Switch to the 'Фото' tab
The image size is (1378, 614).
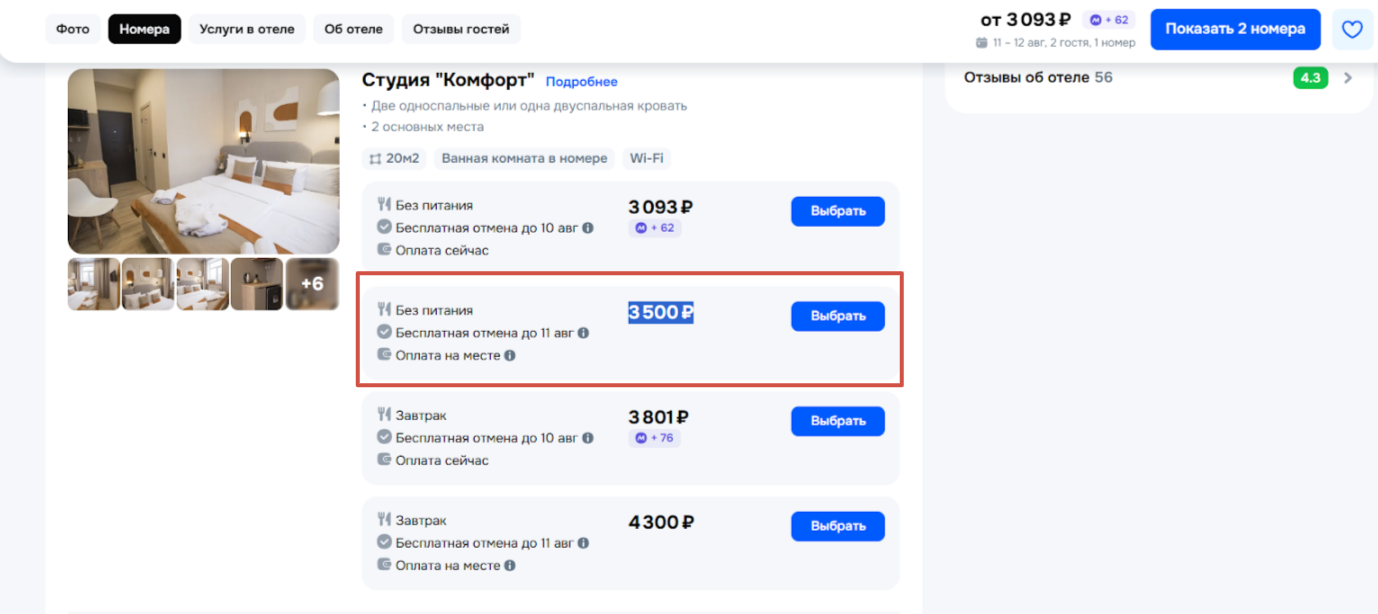click(x=73, y=29)
